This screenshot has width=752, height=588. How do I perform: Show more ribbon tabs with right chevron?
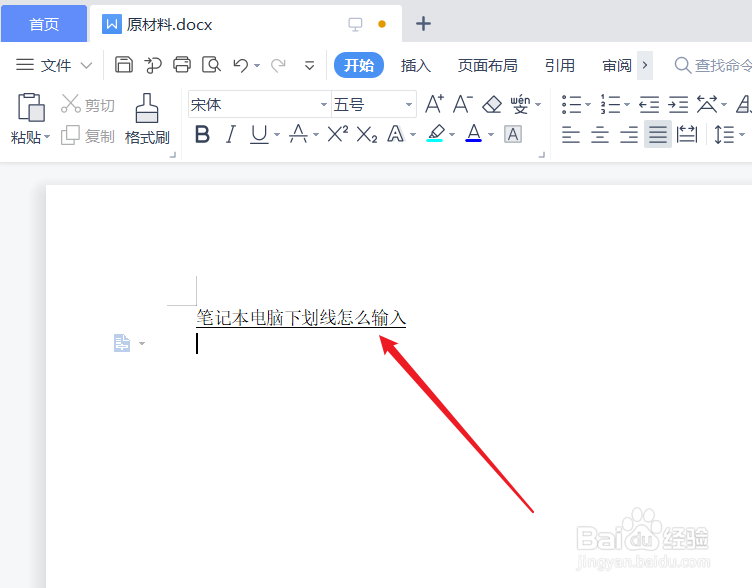coord(645,65)
